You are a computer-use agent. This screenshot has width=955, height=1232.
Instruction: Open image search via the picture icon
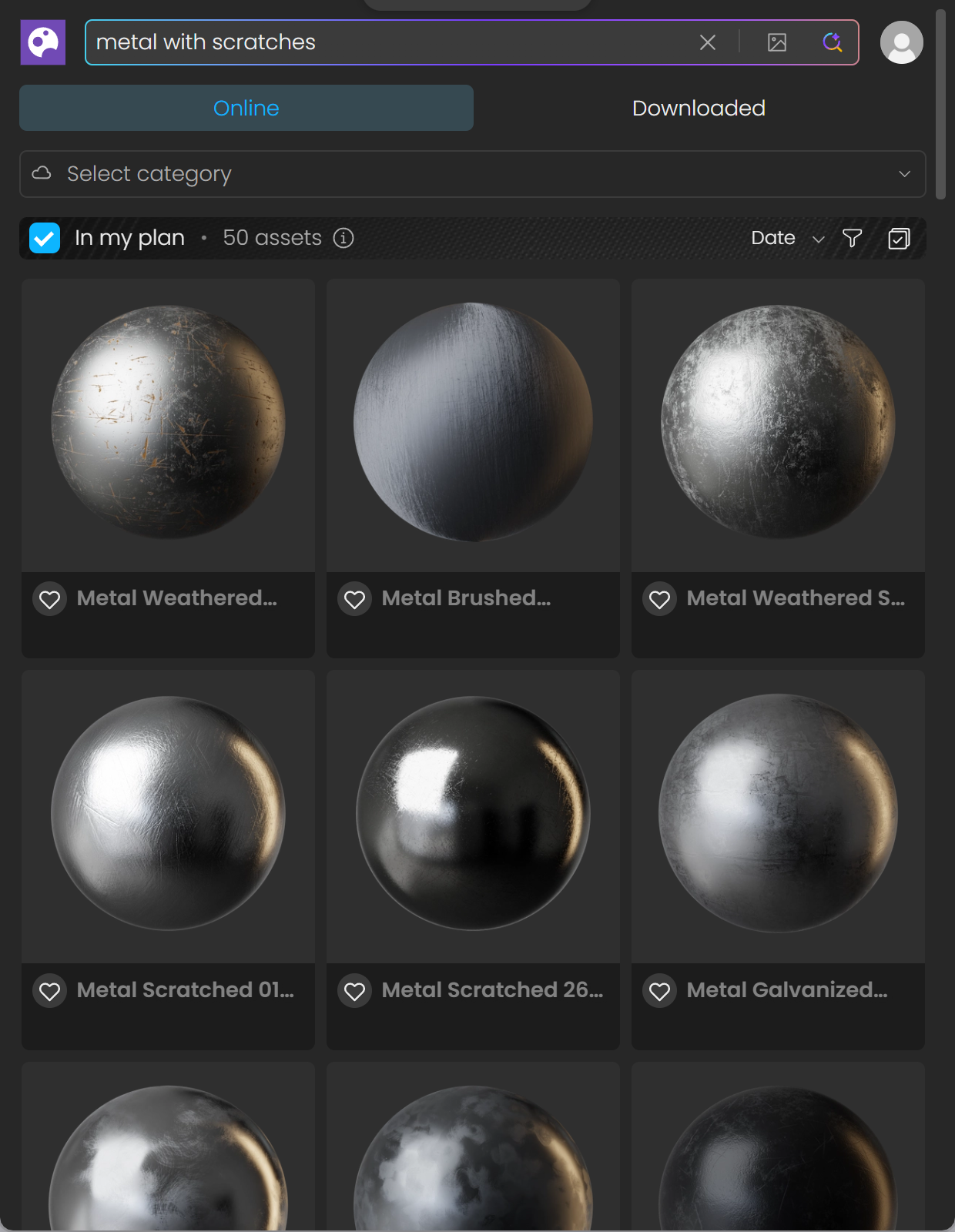click(x=777, y=42)
